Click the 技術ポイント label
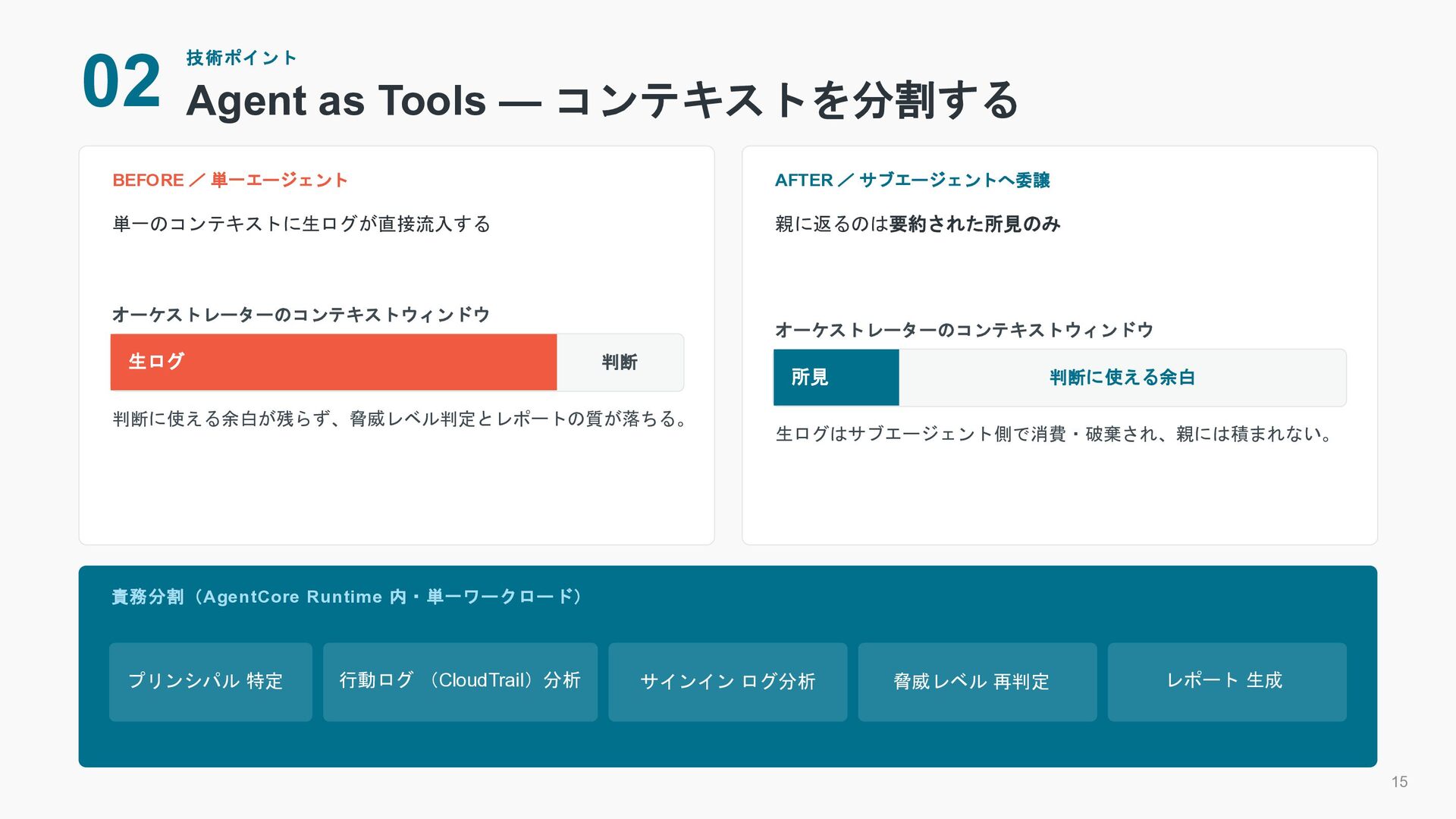 tap(241, 58)
